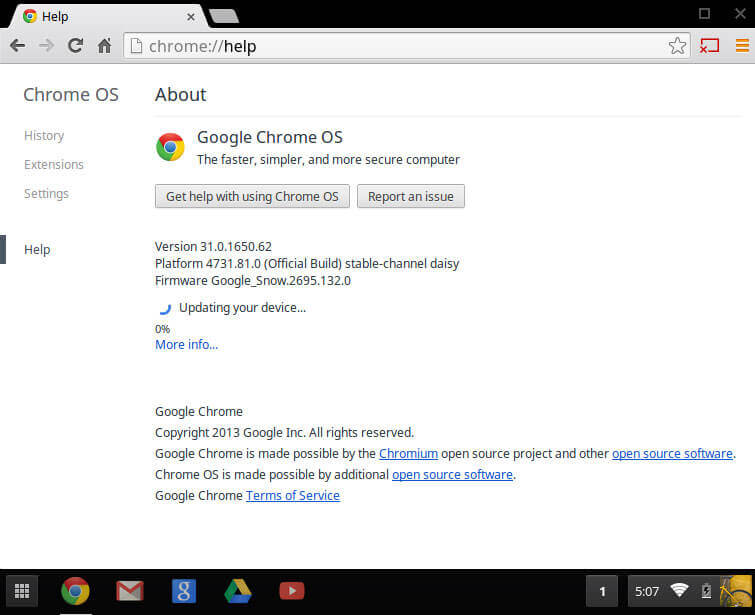Go back with the browser back arrow
This screenshot has height=615, width=755.
point(18,46)
